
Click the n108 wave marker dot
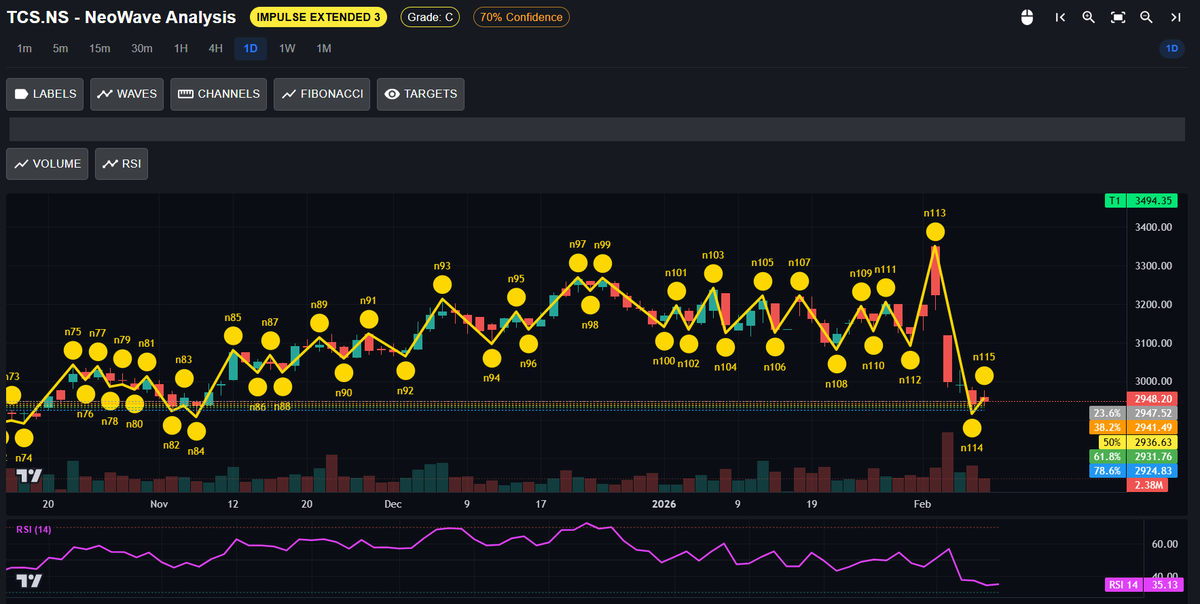[836, 364]
